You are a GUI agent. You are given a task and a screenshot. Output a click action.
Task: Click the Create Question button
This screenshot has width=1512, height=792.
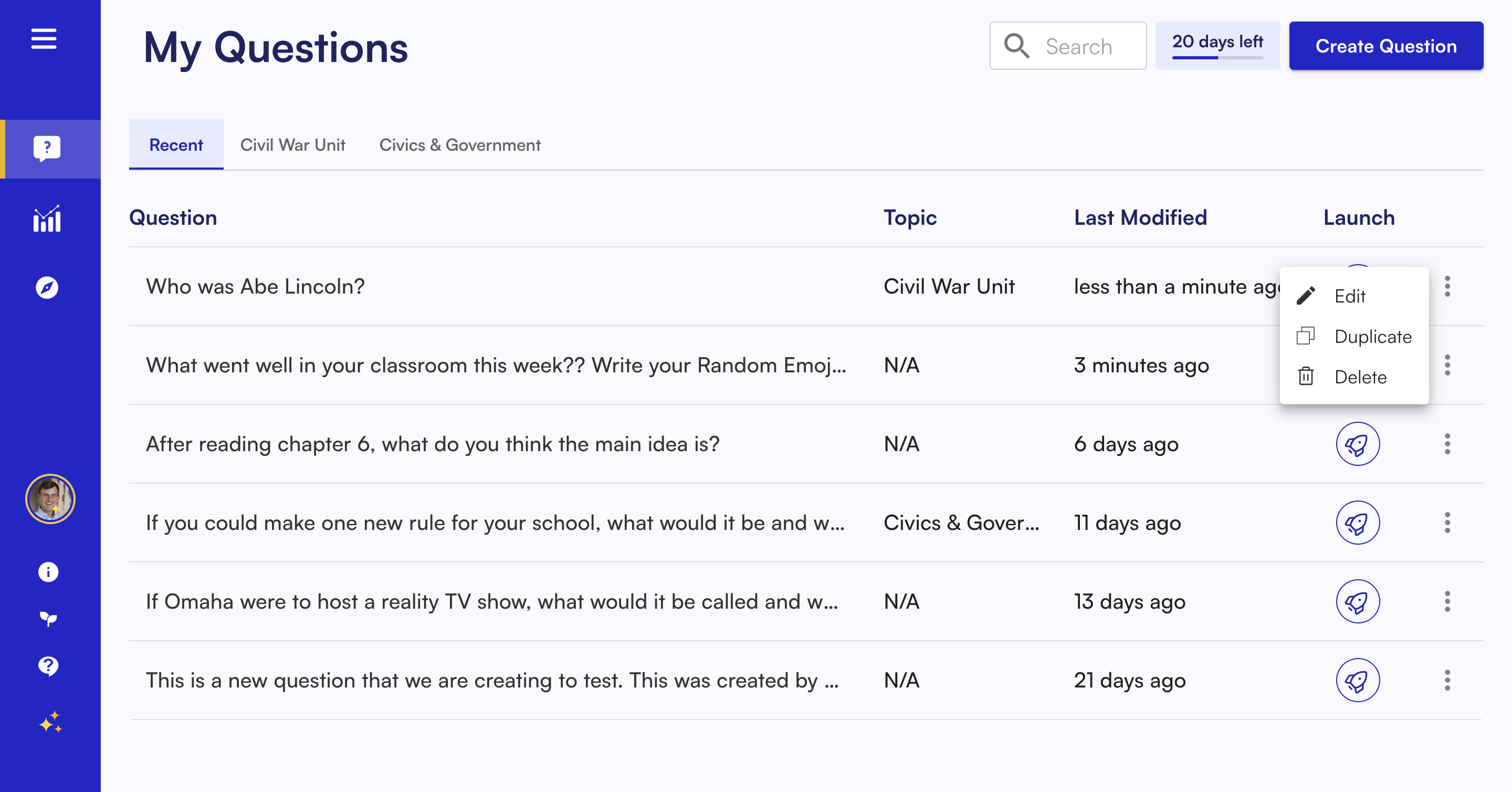(1386, 46)
